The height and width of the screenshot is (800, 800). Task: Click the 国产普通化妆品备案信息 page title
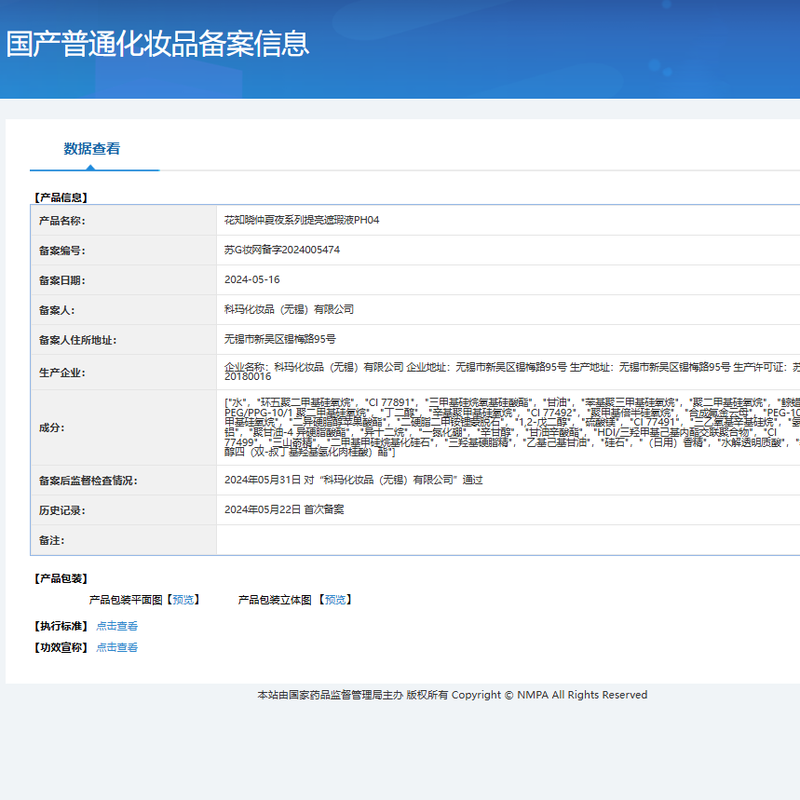(158, 44)
